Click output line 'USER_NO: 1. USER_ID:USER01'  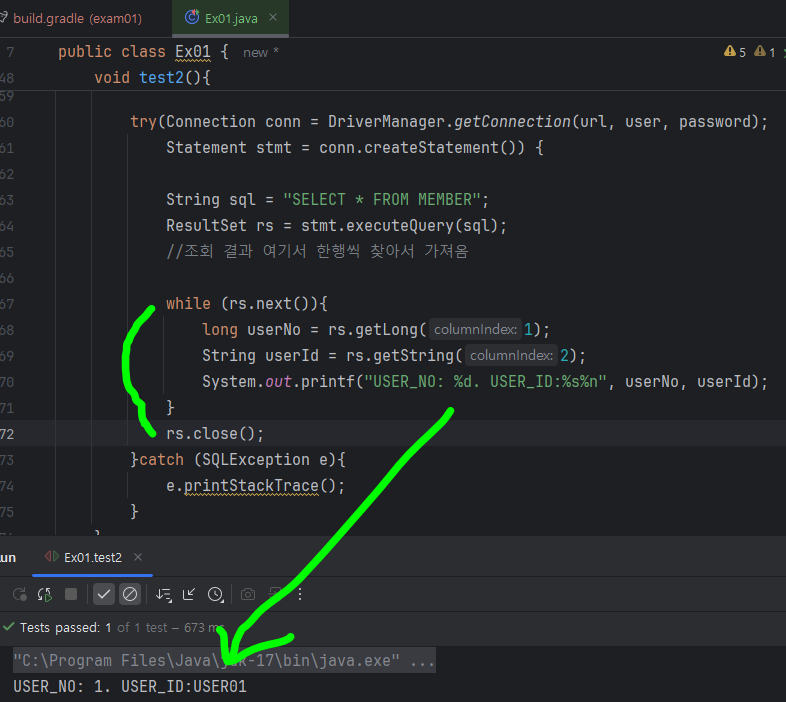tap(130, 686)
